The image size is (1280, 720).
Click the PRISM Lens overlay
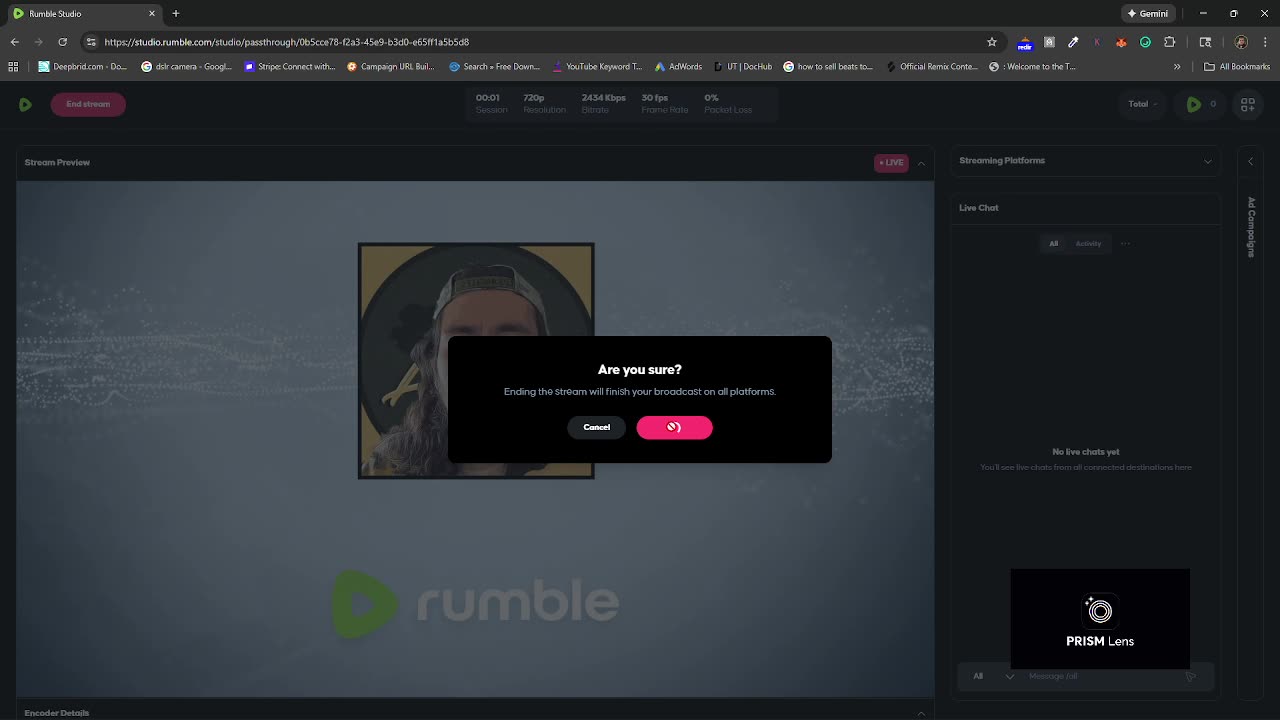click(x=1100, y=619)
